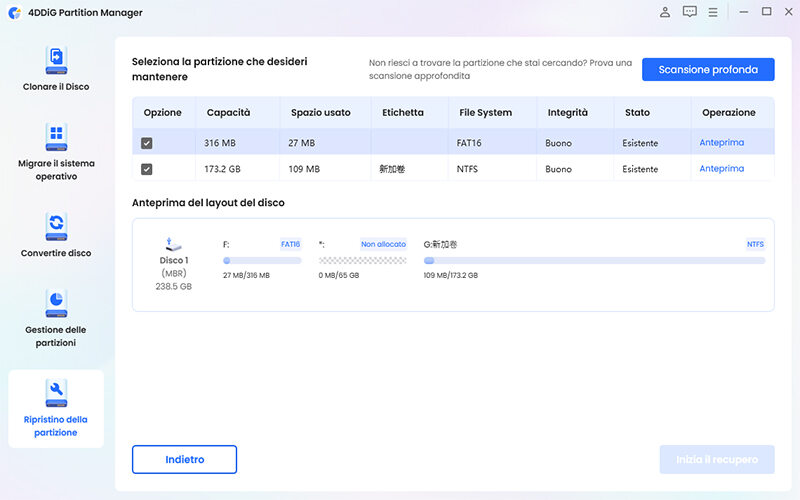The image size is (800, 500).
Task: Open Gestione delle partizioni section
Action: click(56, 303)
